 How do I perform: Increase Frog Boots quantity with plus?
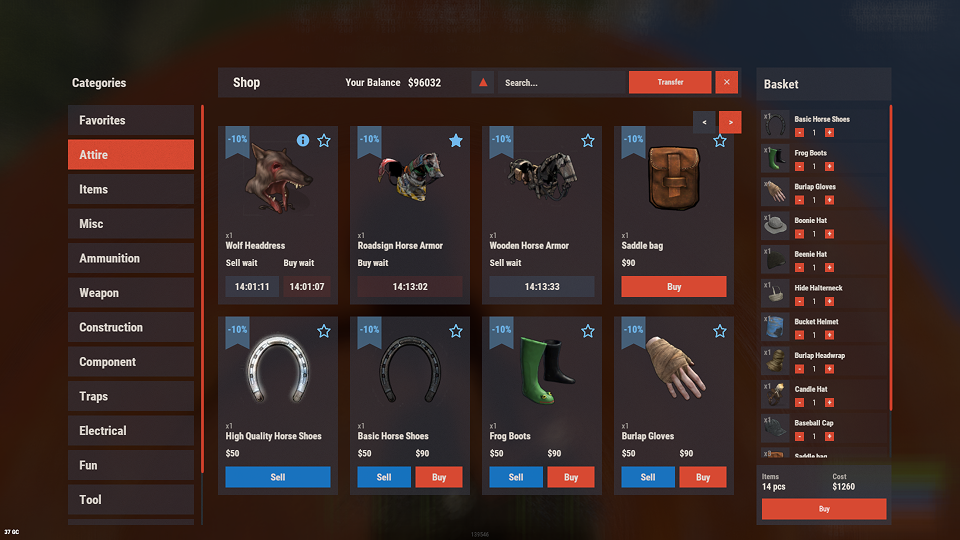[829, 167]
